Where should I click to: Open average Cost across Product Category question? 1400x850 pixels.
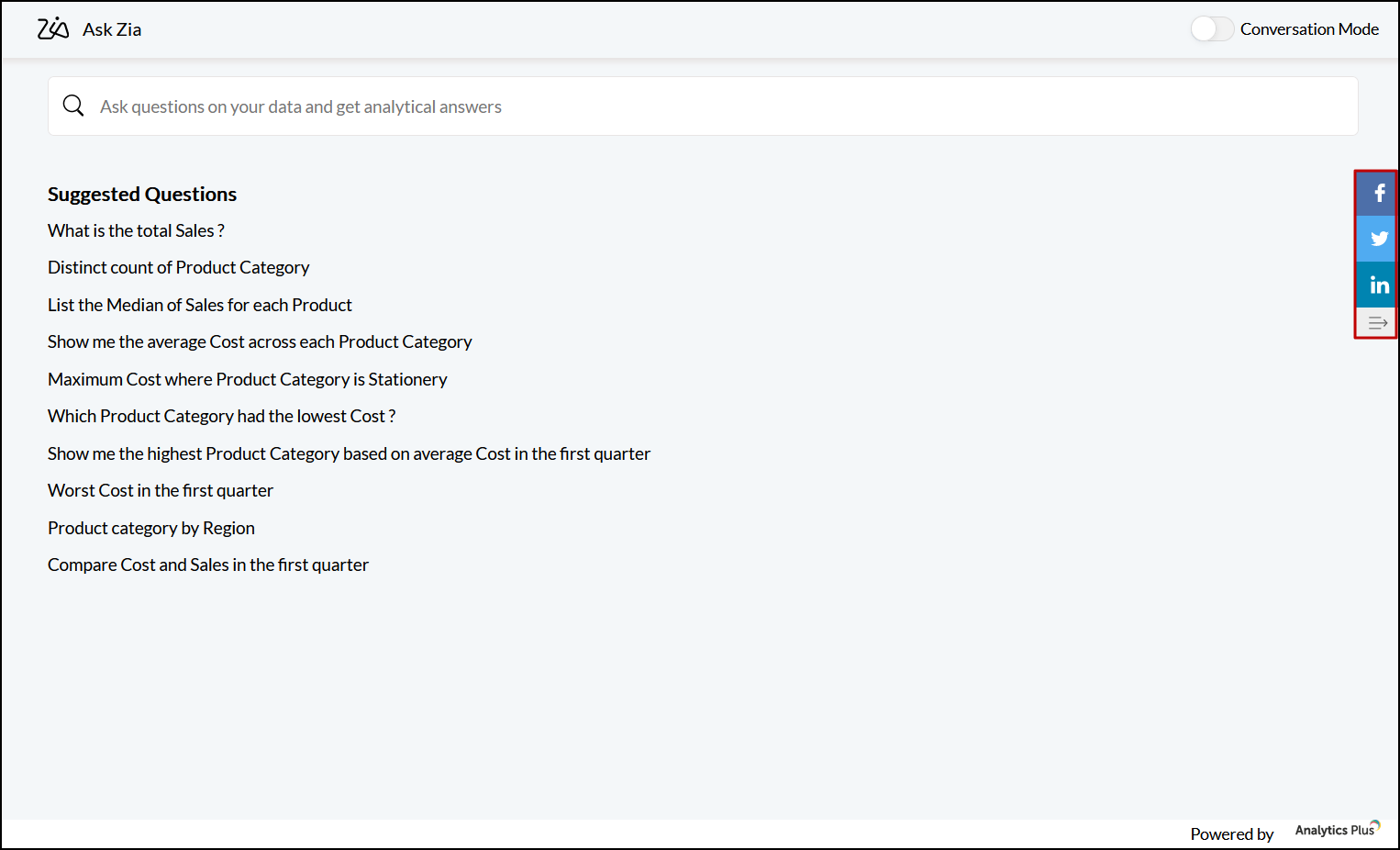260,342
